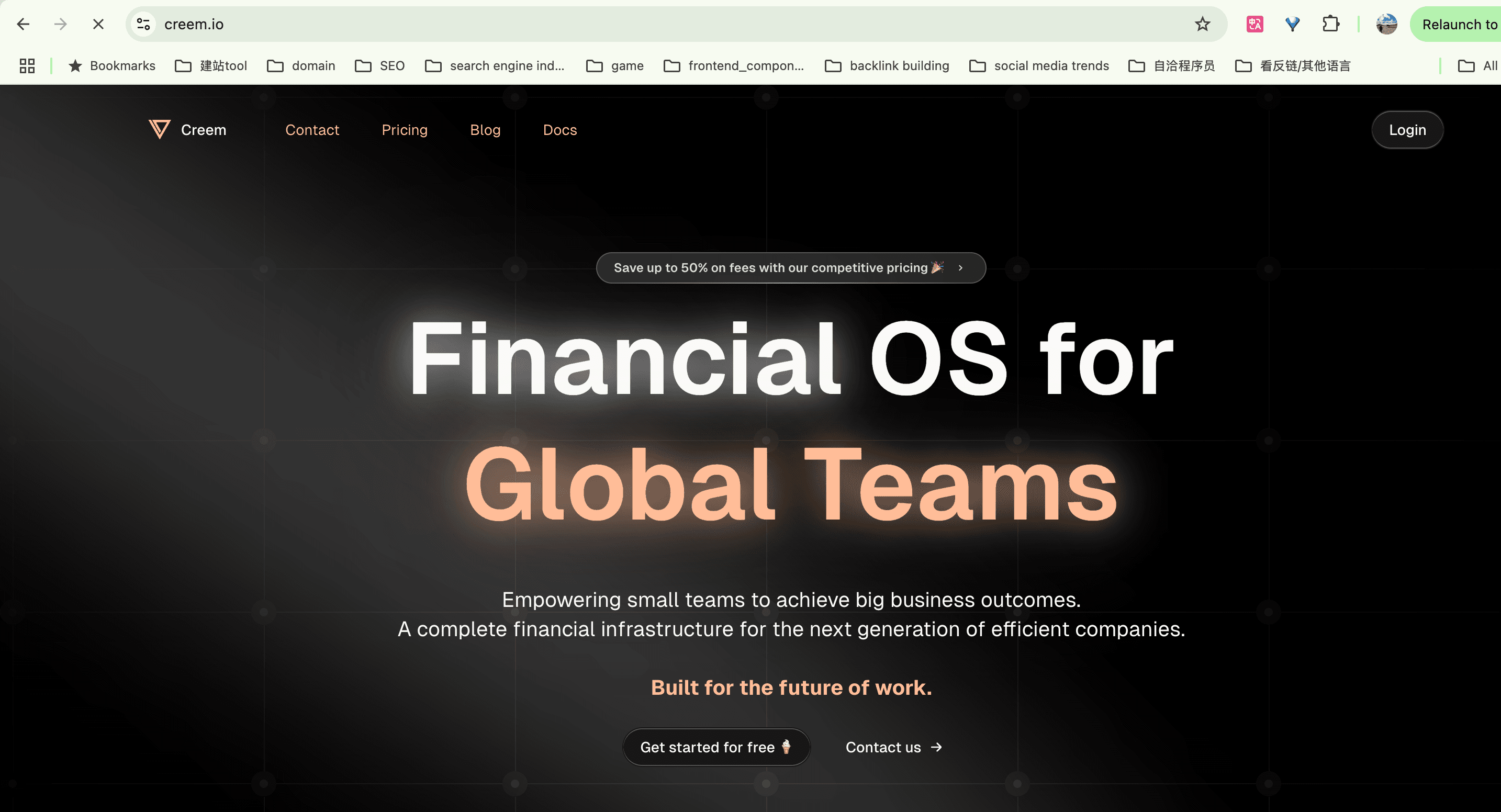Click the address bar showing creem.io
This screenshot has height=812, width=1501.
(676, 24)
